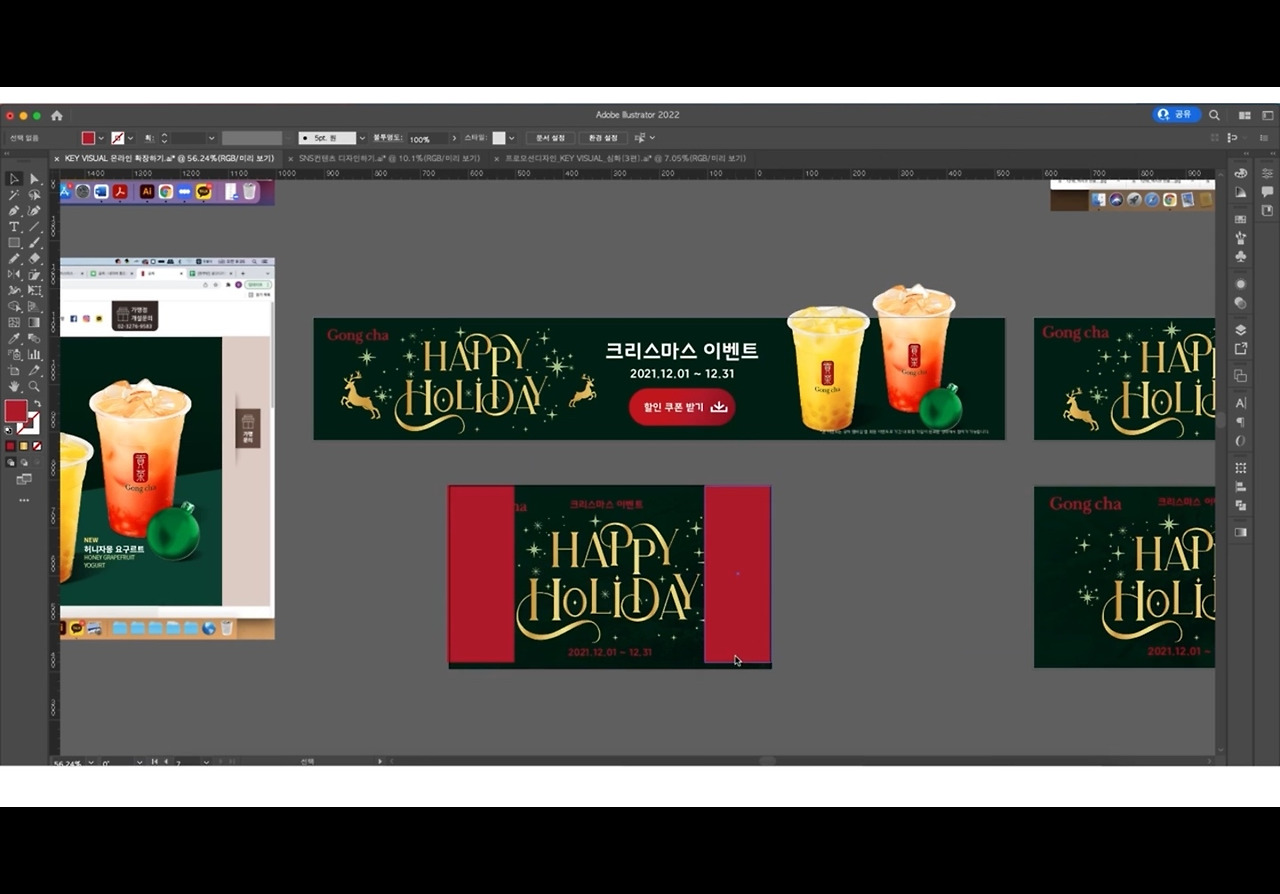1280x894 pixels.
Task: Select the Pencil/Shaper tool
Action: (14, 259)
